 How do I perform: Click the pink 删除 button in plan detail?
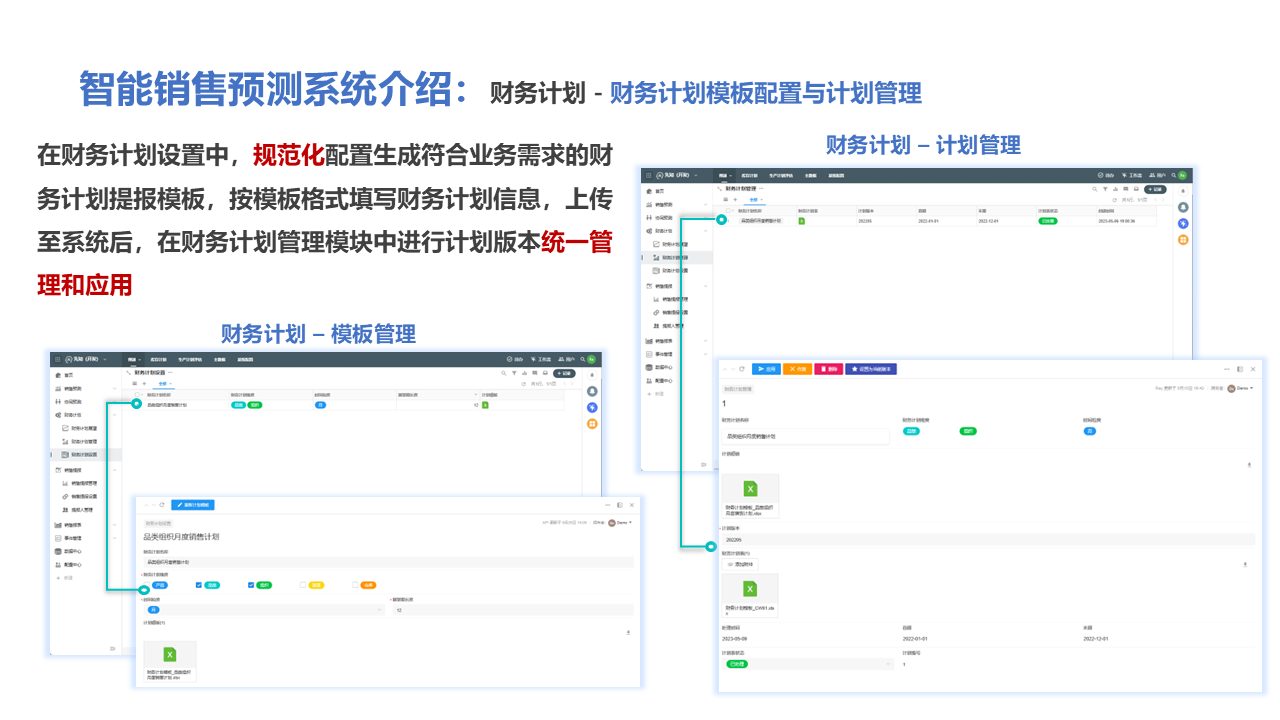pyautogui.click(x=829, y=369)
